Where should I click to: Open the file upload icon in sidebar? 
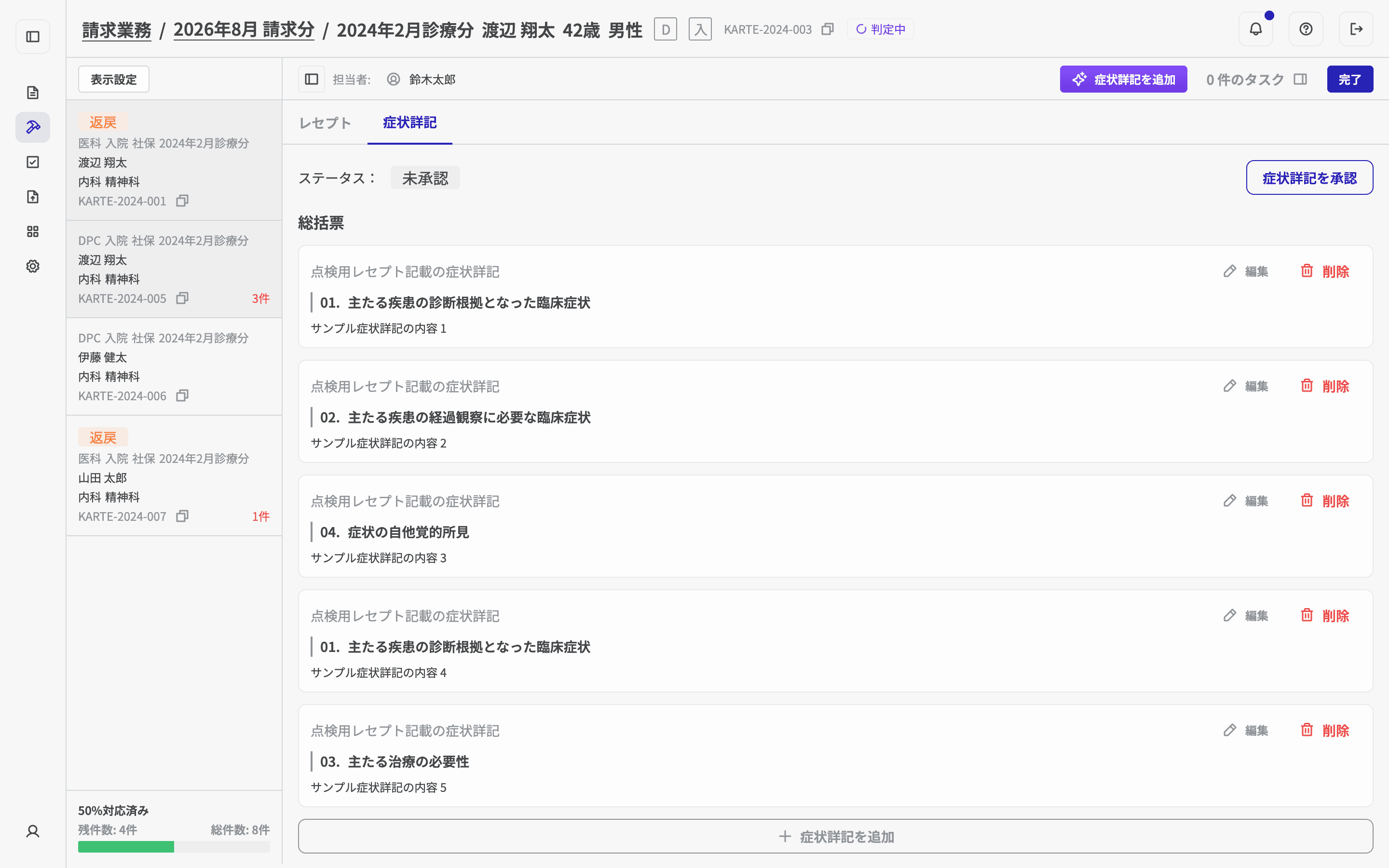33,197
